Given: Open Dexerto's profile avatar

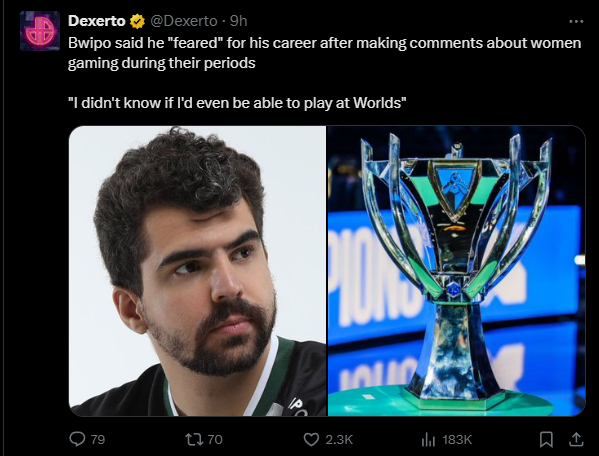Looking at the screenshot, I should click(40, 31).
